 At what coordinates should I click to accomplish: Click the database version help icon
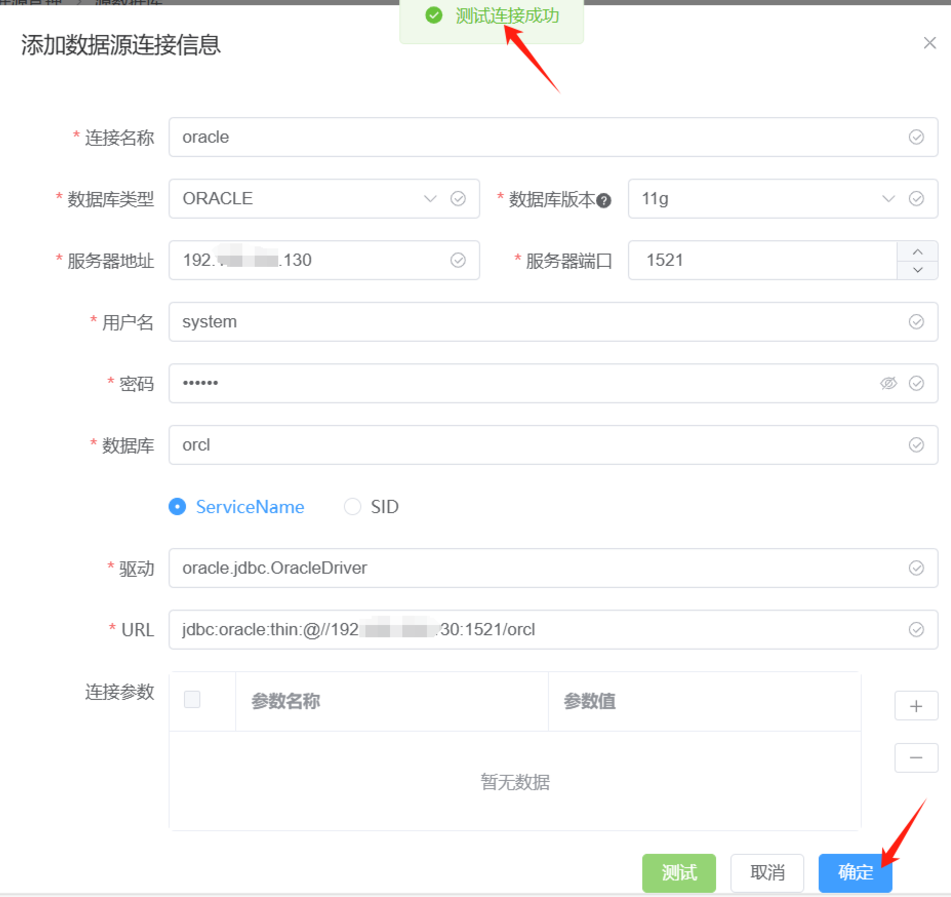[x=604, y=200]
